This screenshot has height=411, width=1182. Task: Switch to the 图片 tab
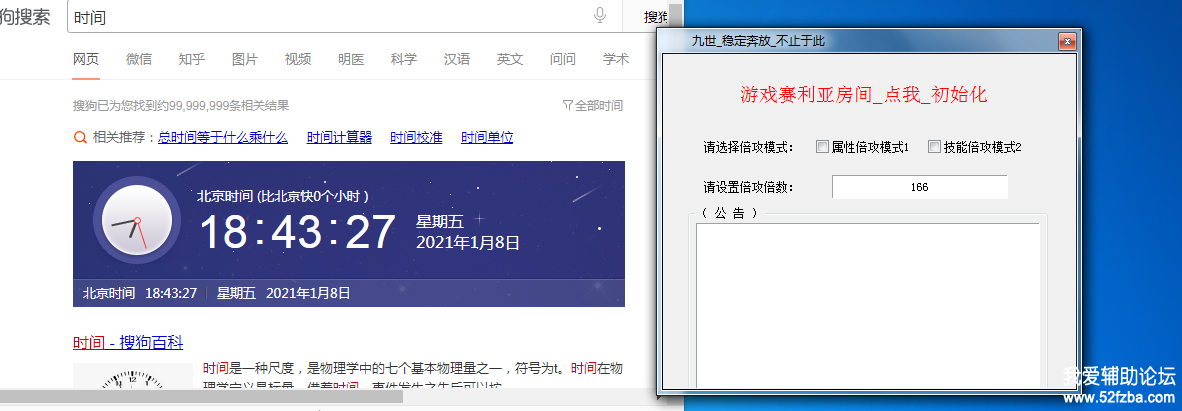coord(245,59)
